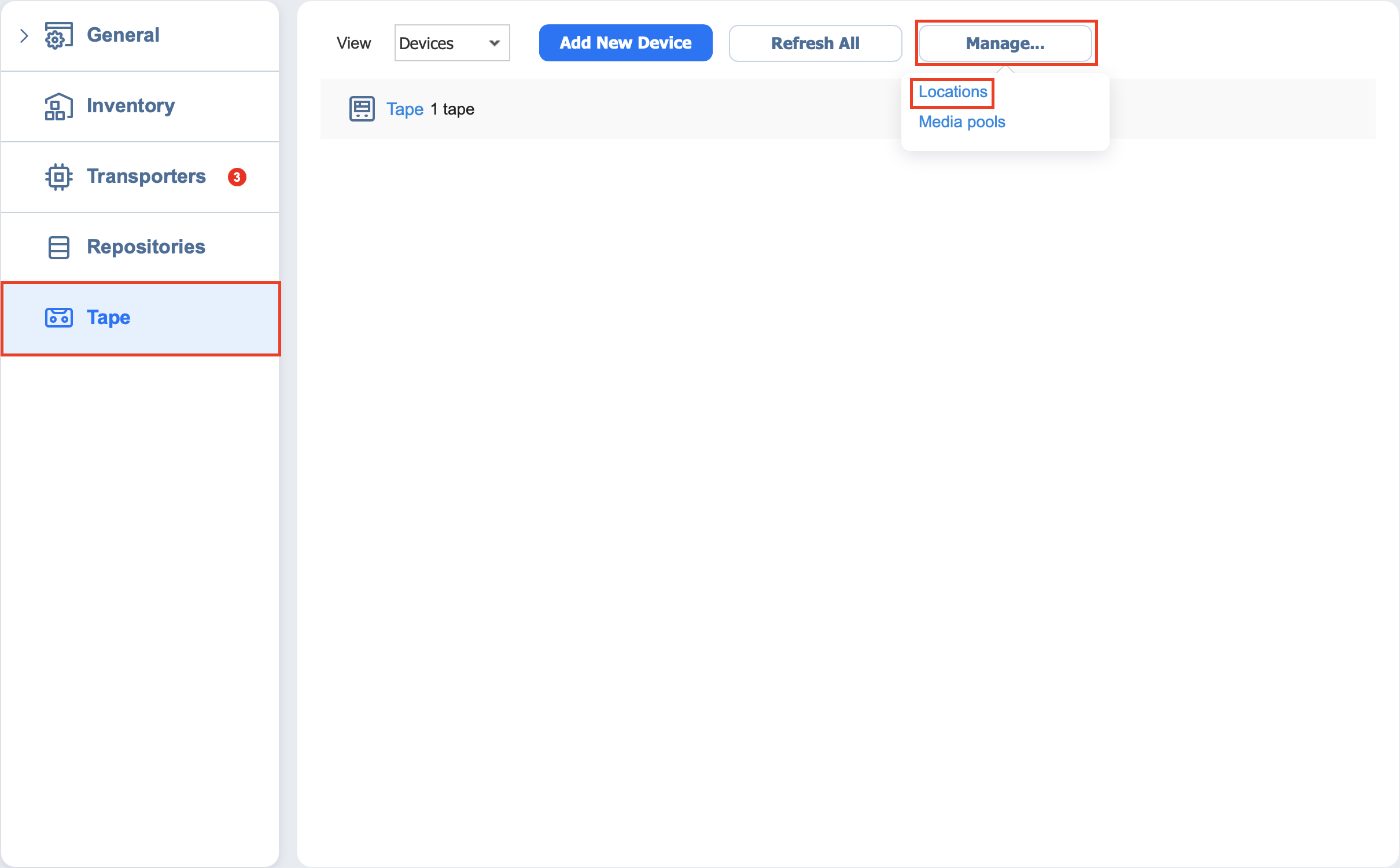Click the red 3 notification badge
This screenshot has width=1400, height=868.
click(237, 177)
